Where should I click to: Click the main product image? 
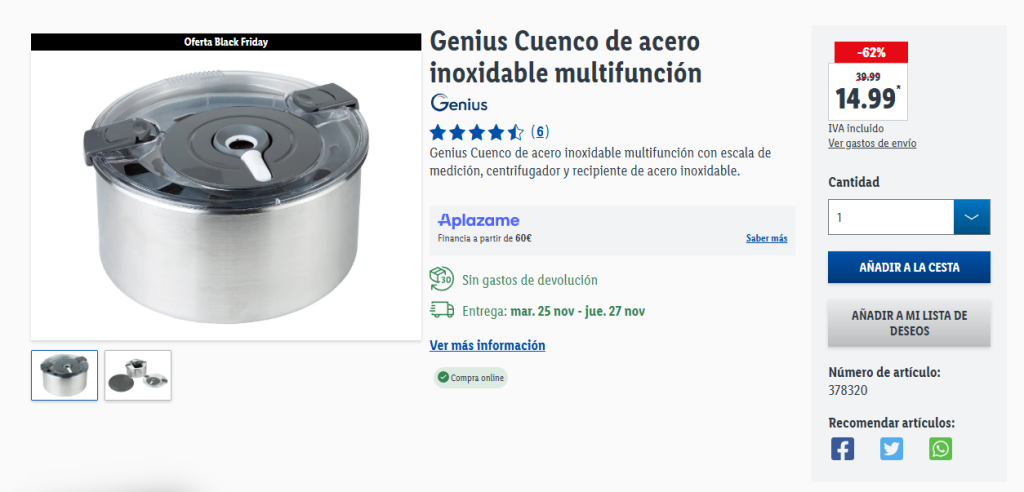click(226, 195)
